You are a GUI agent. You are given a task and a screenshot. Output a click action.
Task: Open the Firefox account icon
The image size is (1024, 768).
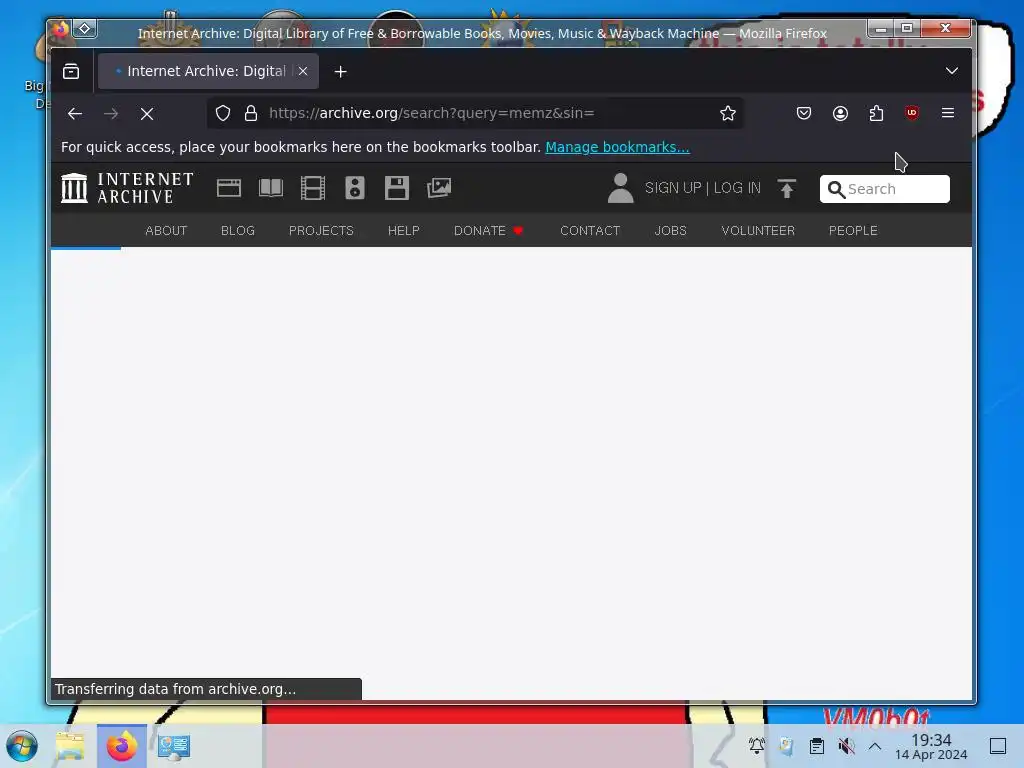[840, 113]
